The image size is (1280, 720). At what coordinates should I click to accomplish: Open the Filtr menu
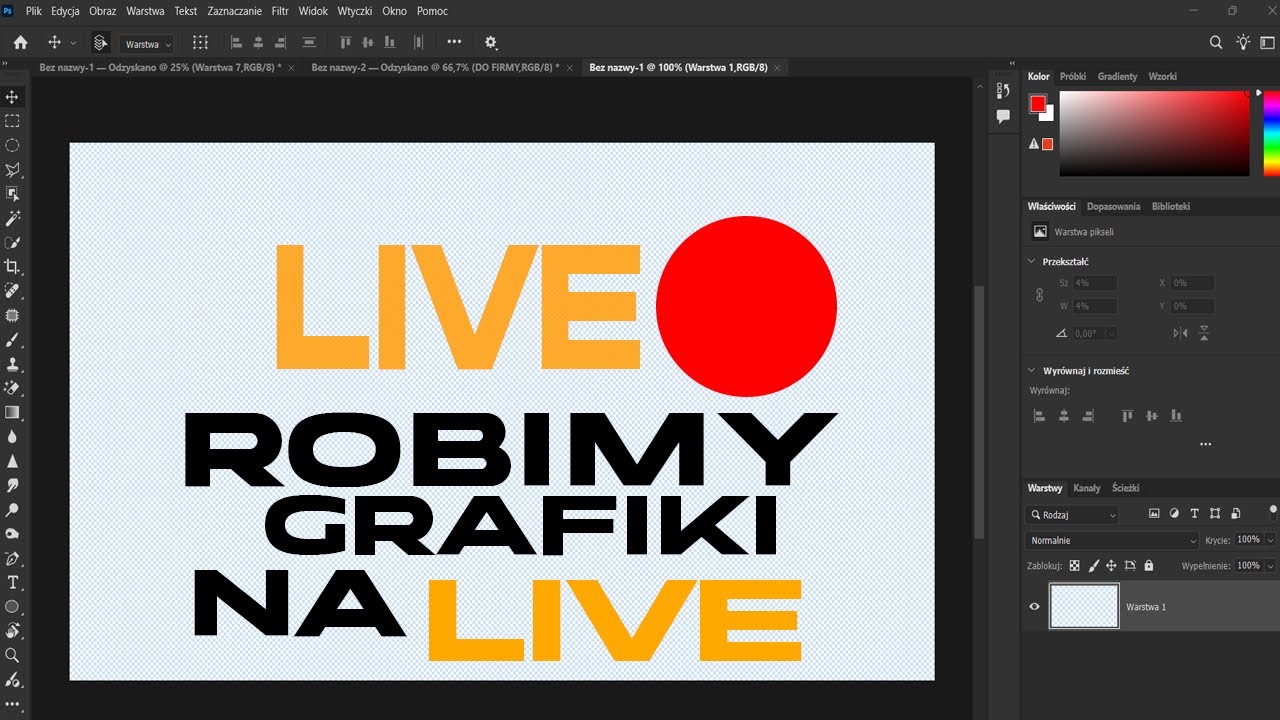pos(280,11)
